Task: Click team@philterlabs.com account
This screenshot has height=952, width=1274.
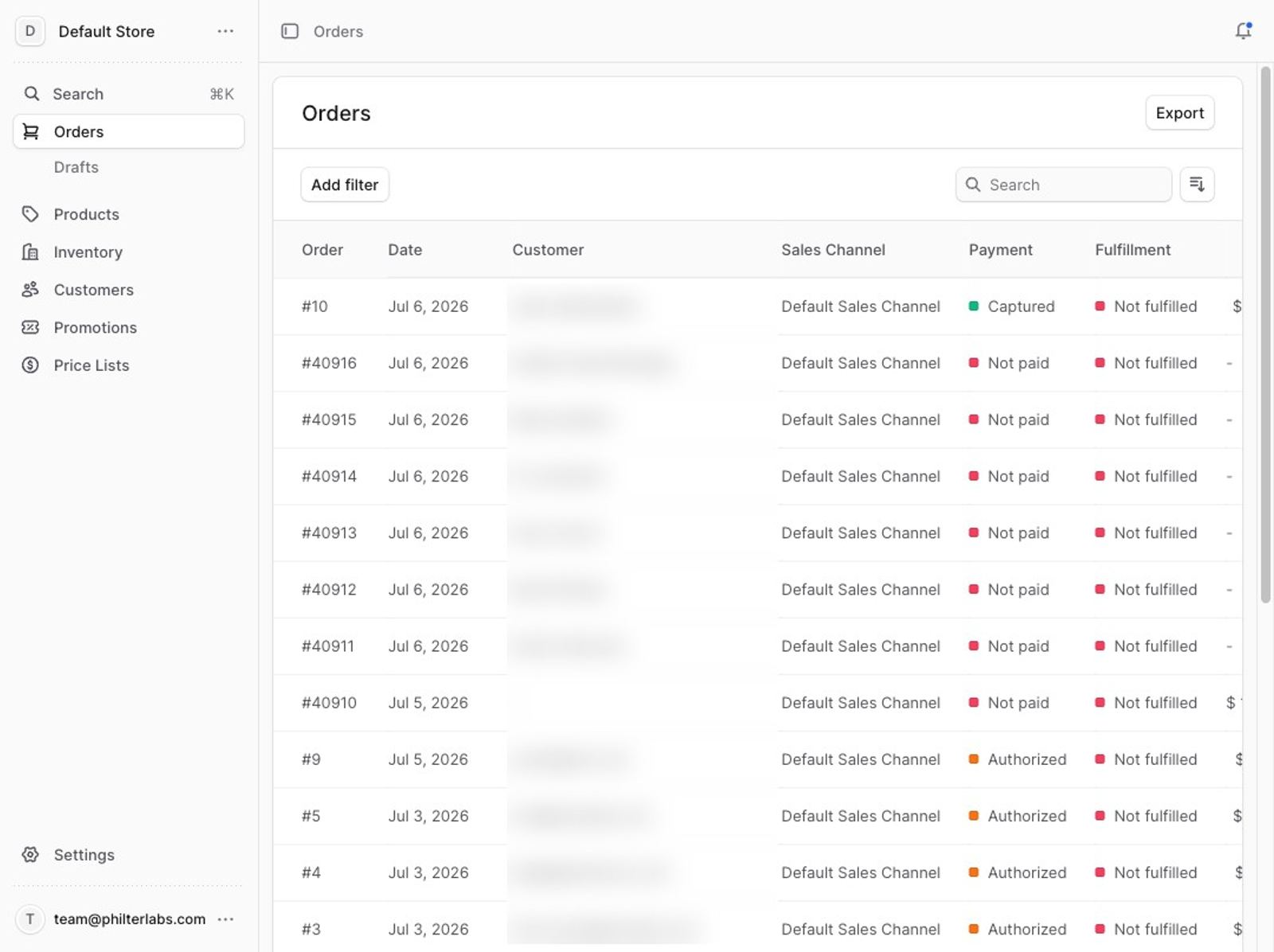Action: pyautogui.click(x=130, y=919)
